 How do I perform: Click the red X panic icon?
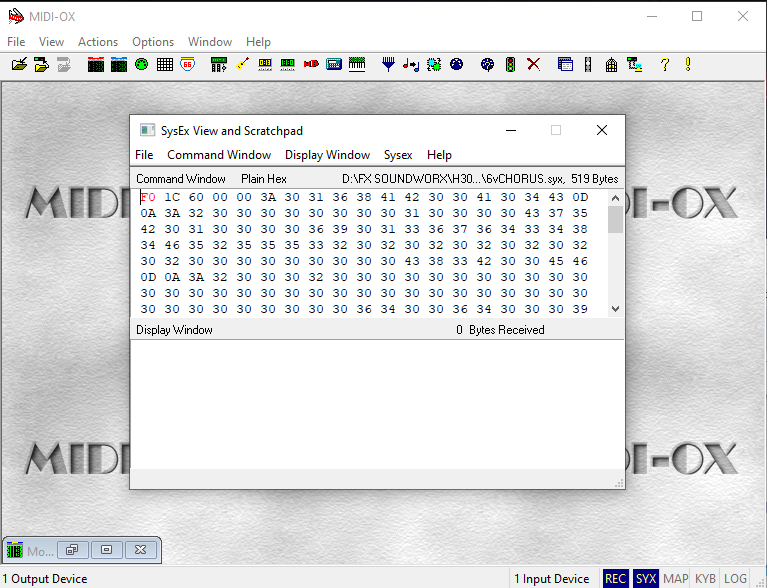pyautogui.click(x=533, y=64)
